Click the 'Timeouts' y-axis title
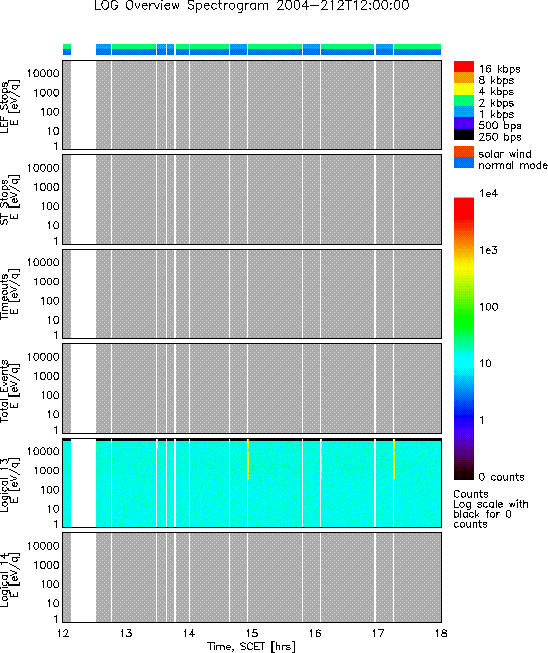 (x=5, y=297)
